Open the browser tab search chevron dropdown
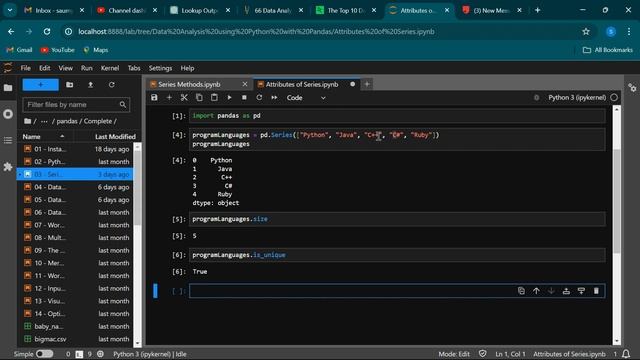Viewport: 640px width, 360px height. point(10,10)
